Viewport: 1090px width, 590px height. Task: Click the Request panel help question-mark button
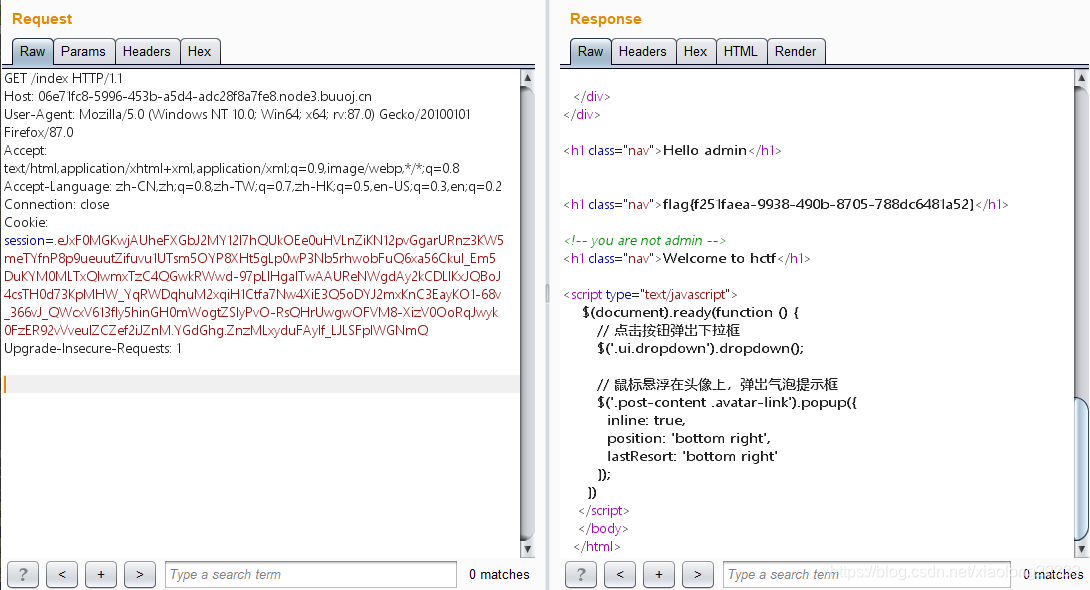coord(23,575)
